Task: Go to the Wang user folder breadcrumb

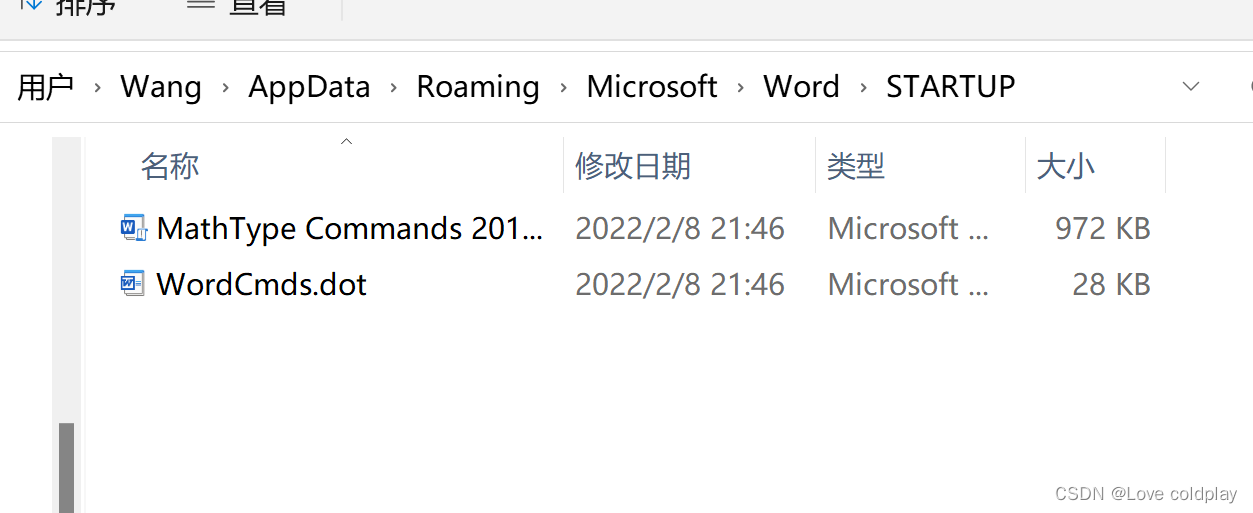Action: click(161, 87)
